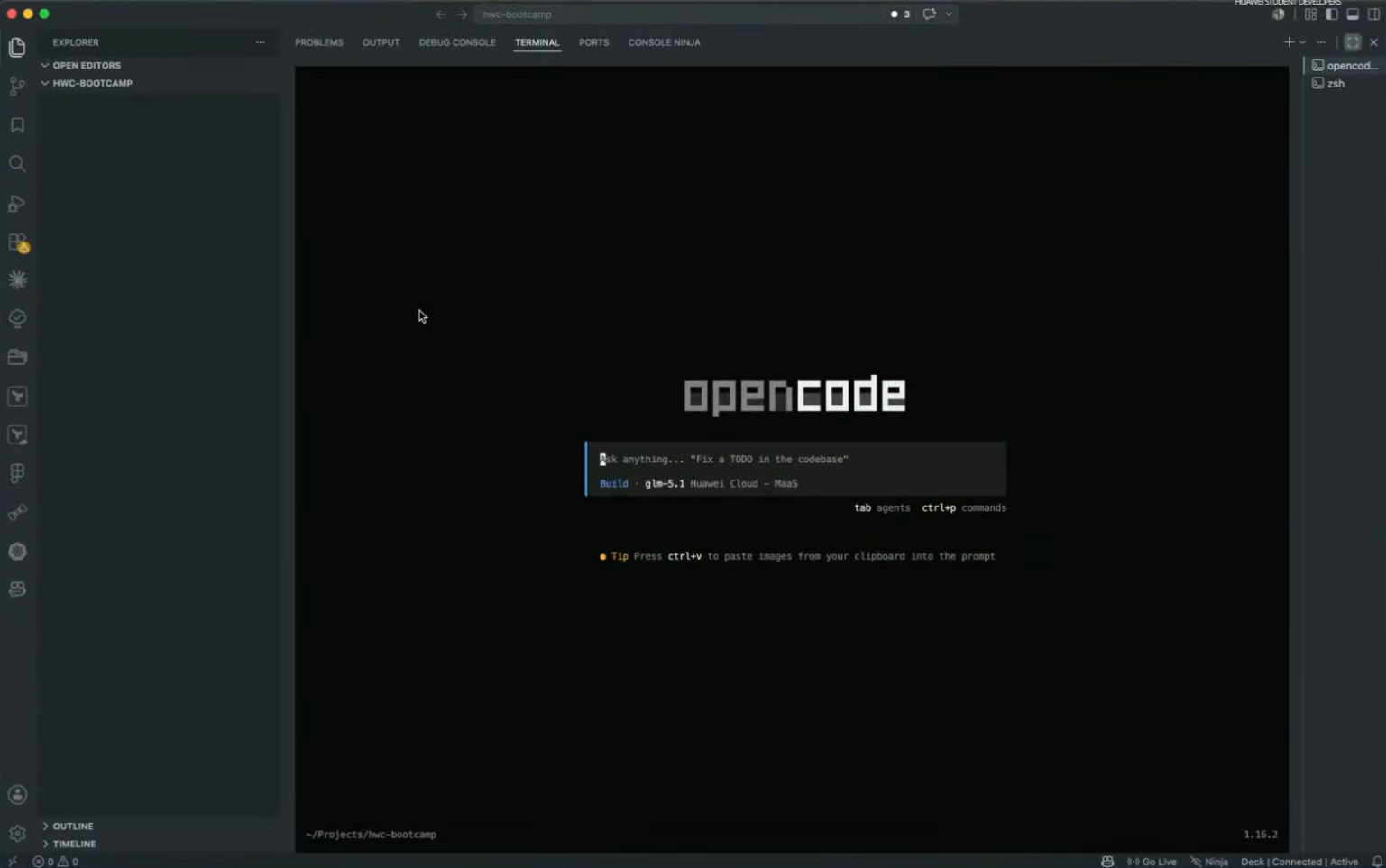This screenshot has height=868, width=1386.
Task: Click the starburst icon in activity bar
Action: click(x=17, y=280)
